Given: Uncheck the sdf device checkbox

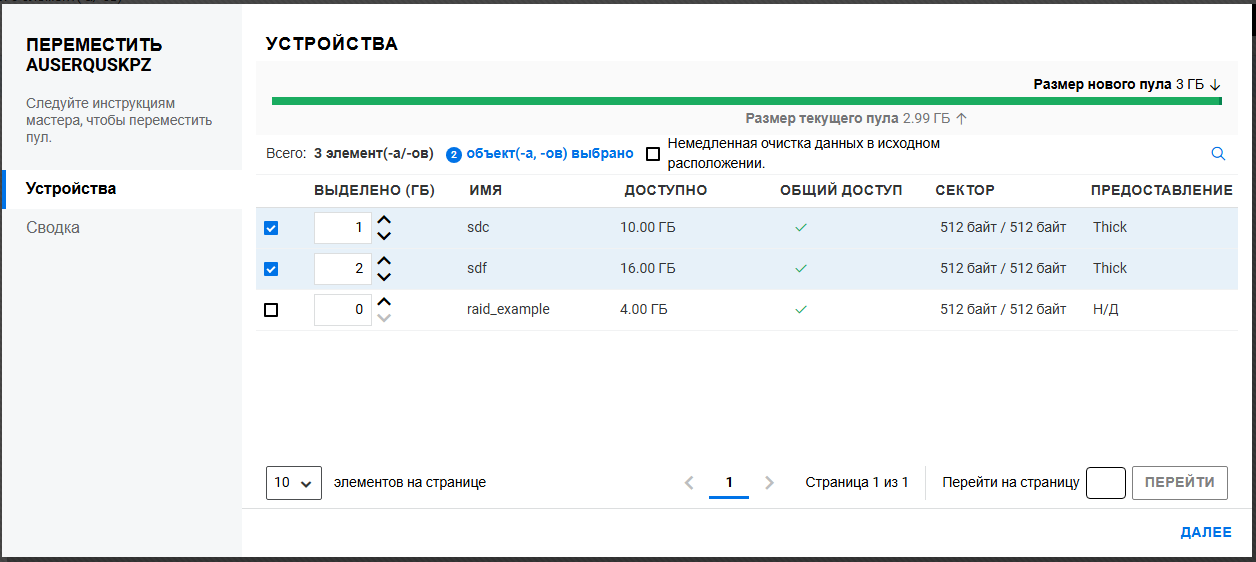Looking at the screenshot, I should coord(271,269).
